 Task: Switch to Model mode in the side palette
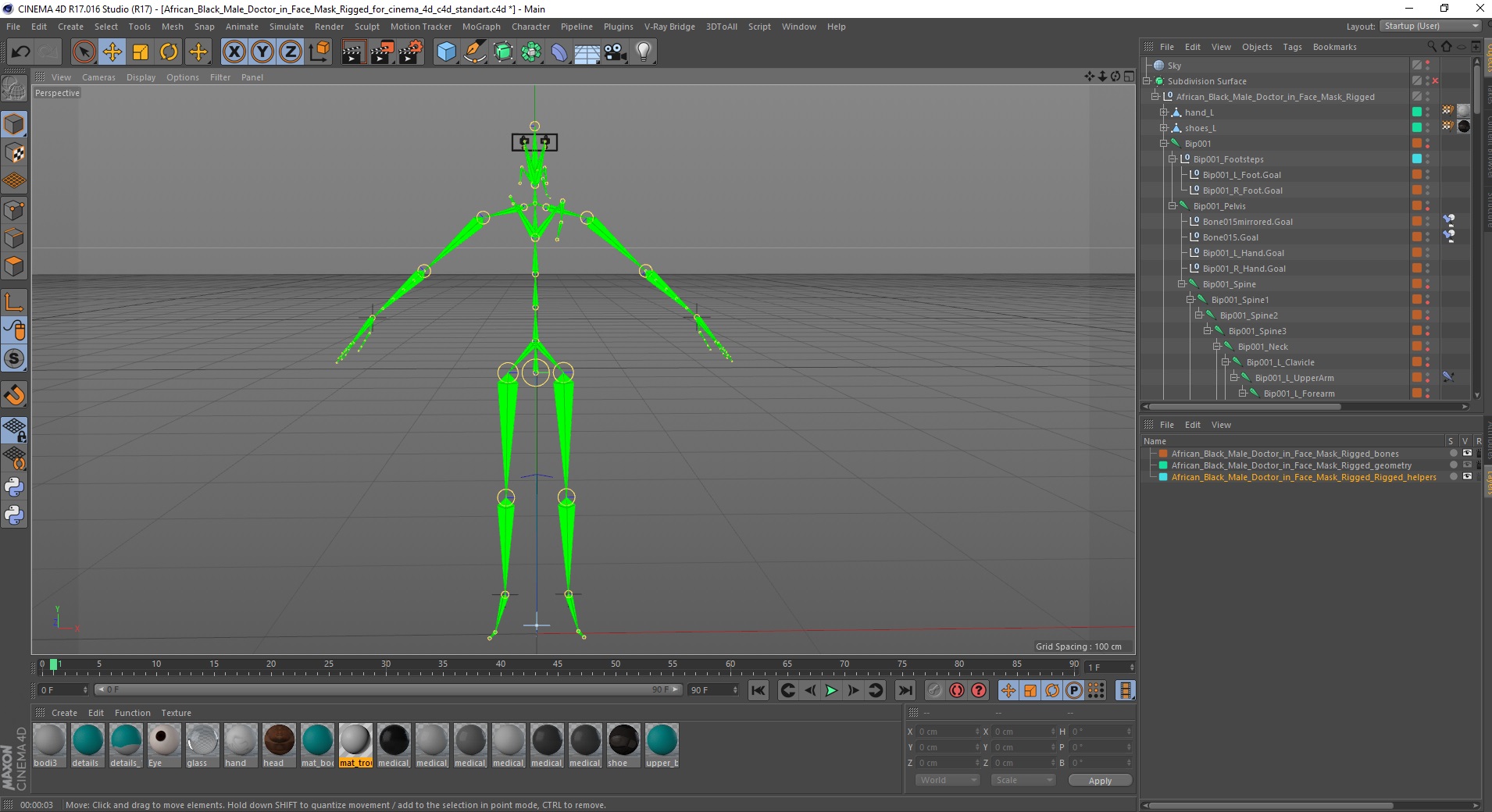pos(14,125)
